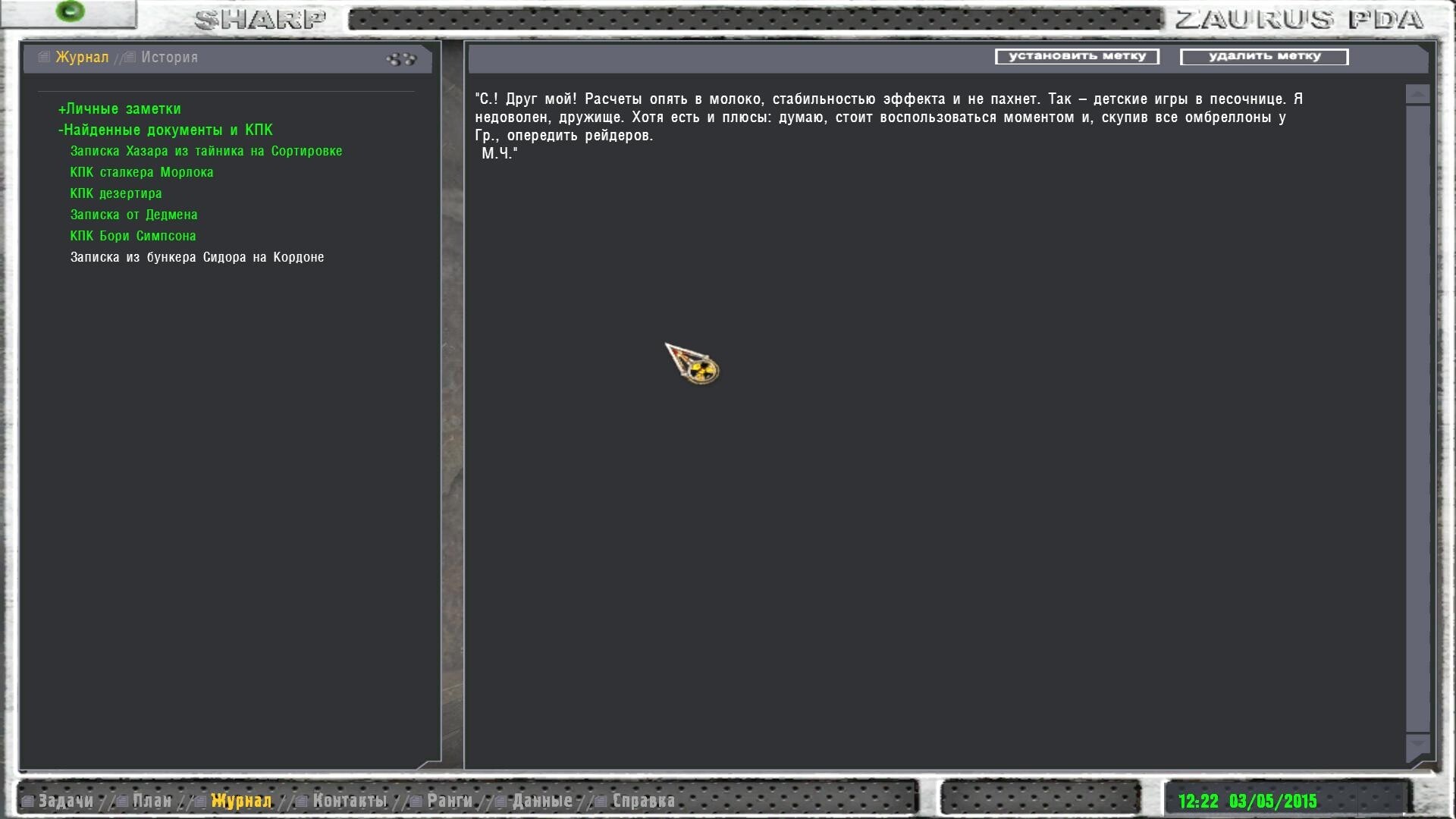The height and width of the screenshot is (819, 1456).
Task: Select the КПК сталкера Морлока entry
Action: pos(141,172)
